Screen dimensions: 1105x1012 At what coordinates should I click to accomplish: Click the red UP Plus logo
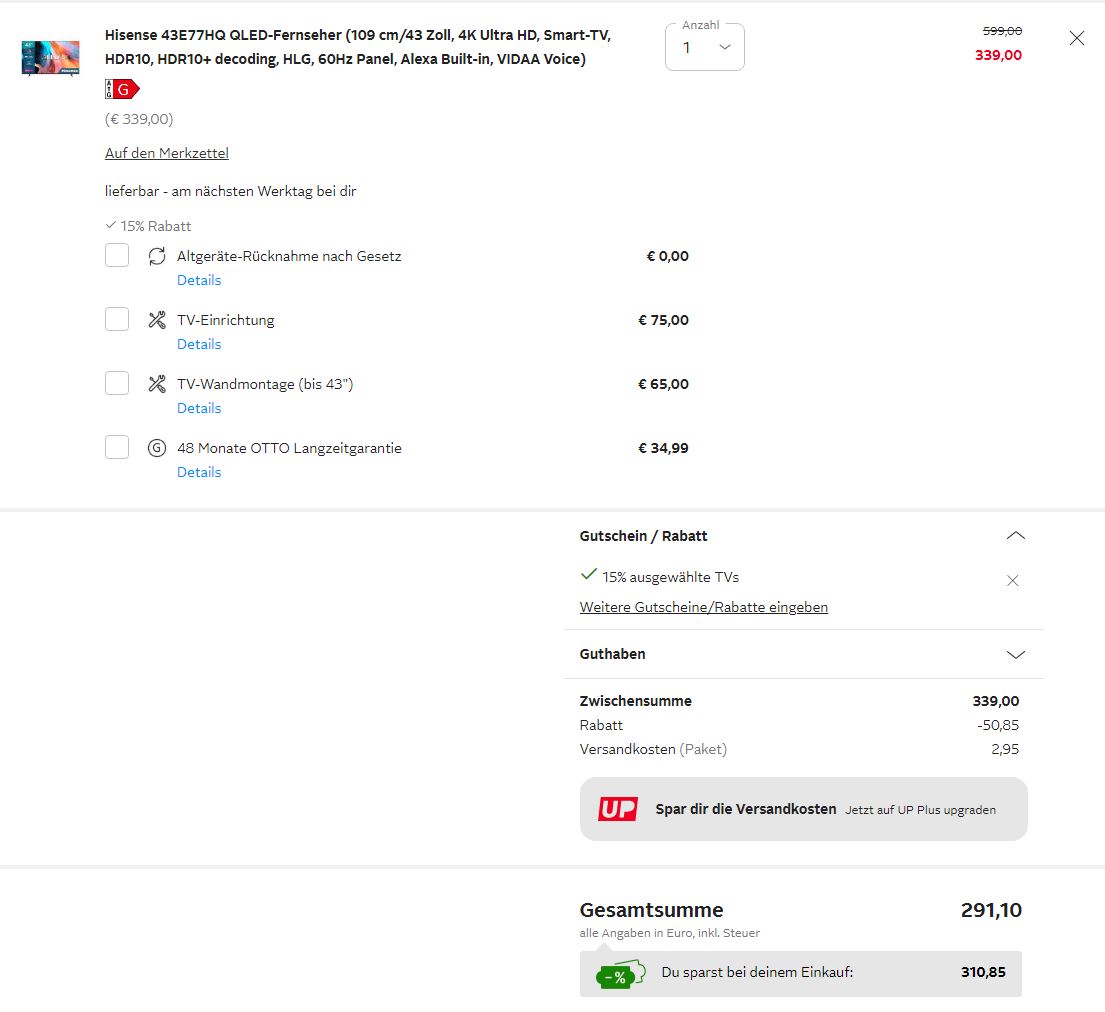pos(618,809)
